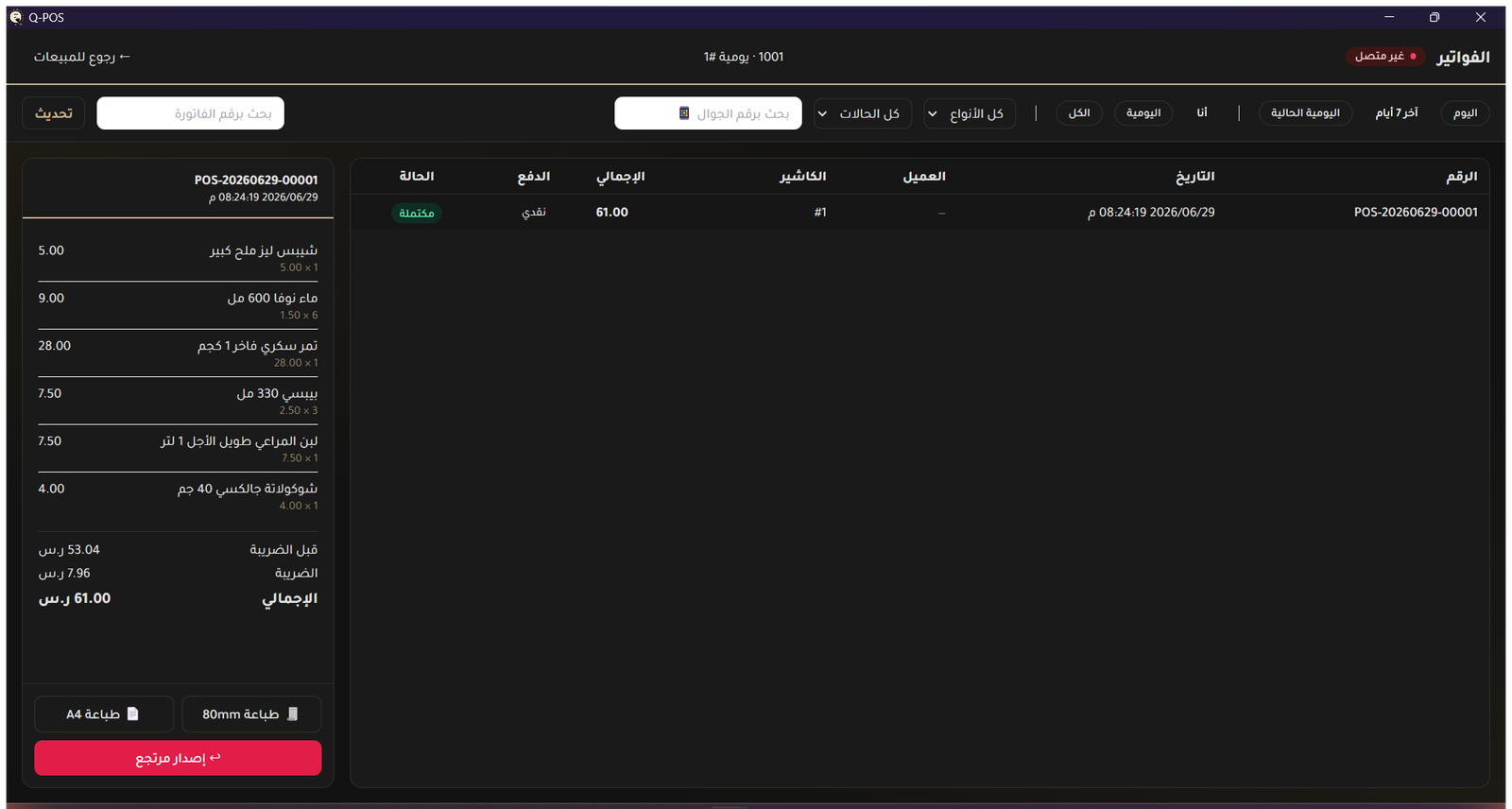The image size is (1512, 809).
Task: Click the 1001 · يومية #1 title text
Action: (744, 57)
